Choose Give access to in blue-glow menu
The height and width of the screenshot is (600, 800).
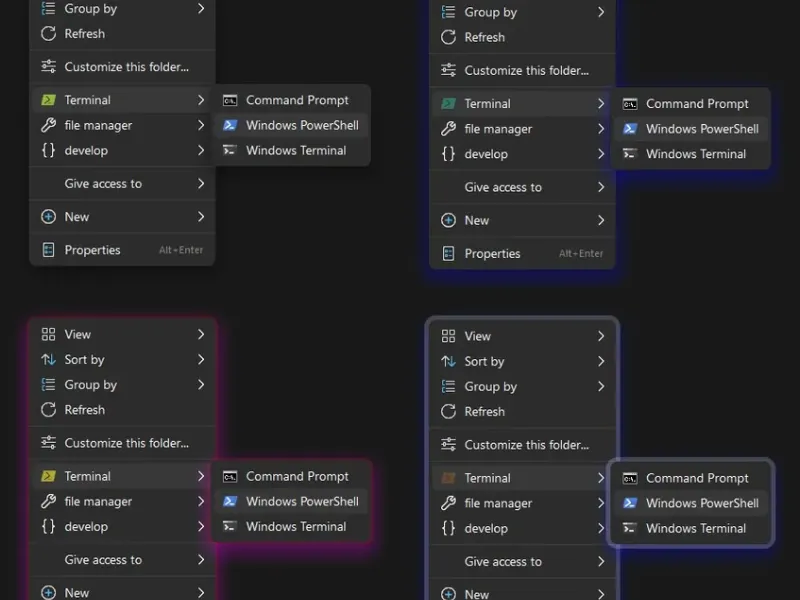[522, 187]
